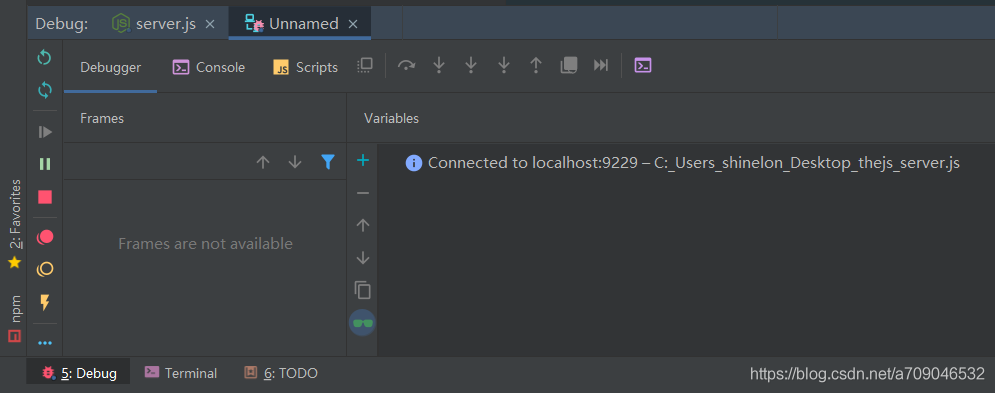Click the Rerun debug session icon
This screenshot has height=393, width=995.
44,58
